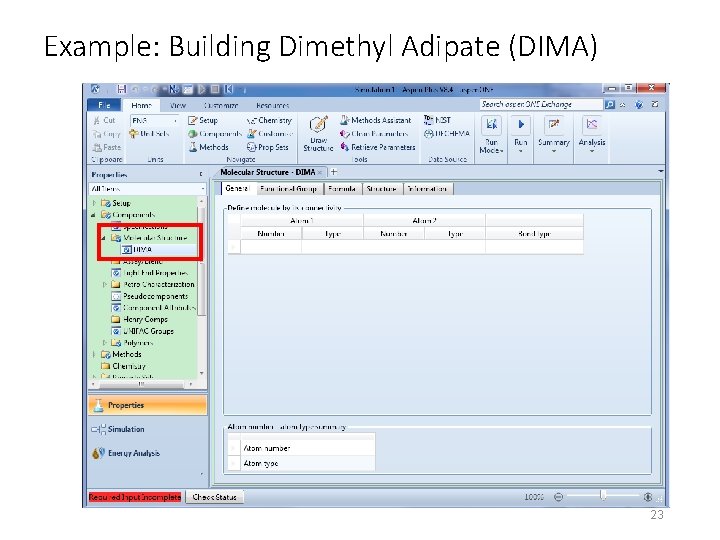Click the Check Status button
This screenshot has height=540, width=720.
[x=214, y=497]
